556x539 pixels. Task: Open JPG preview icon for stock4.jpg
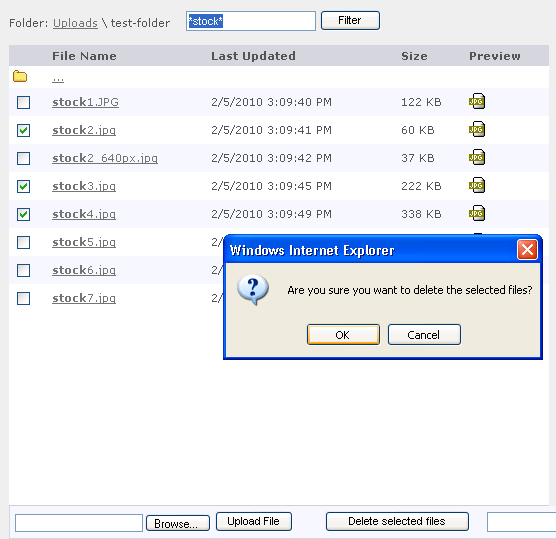(x=477, y=213)
